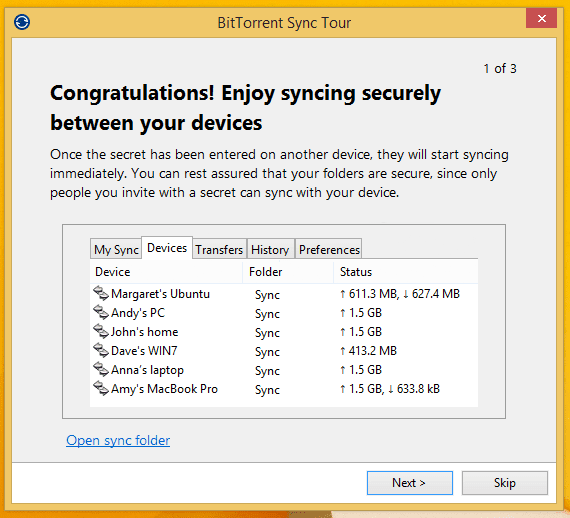Viewport: 570px width, 518px height.
Task: Open the Transfers tab
Action: (x=219, y=249)
